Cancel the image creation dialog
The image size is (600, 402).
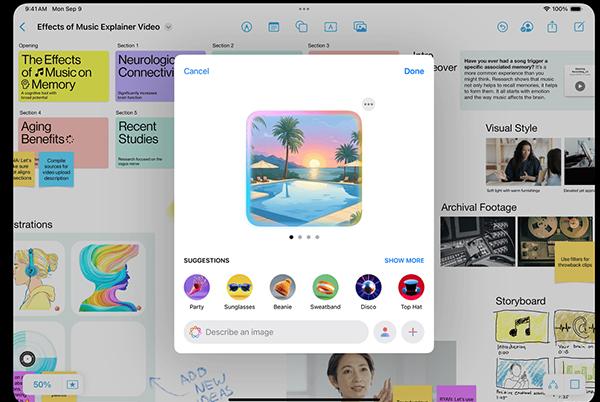coord(196,71)
